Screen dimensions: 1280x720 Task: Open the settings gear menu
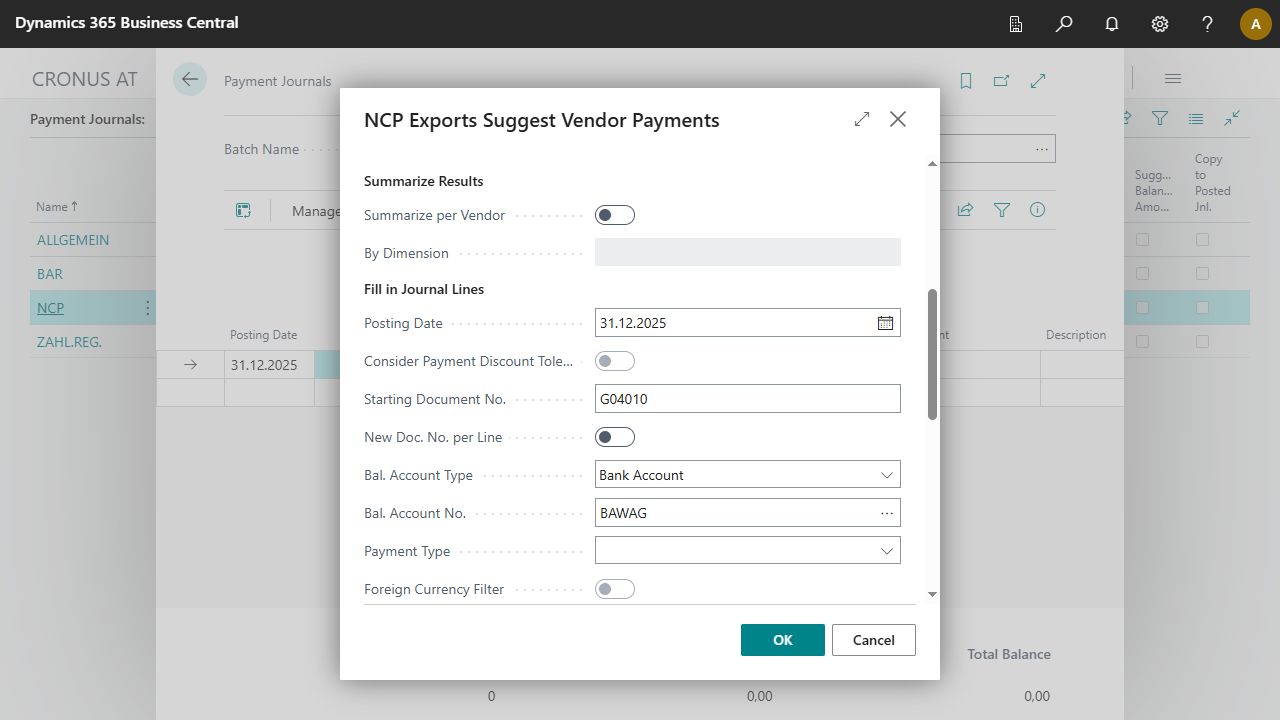coord(1160,24)
